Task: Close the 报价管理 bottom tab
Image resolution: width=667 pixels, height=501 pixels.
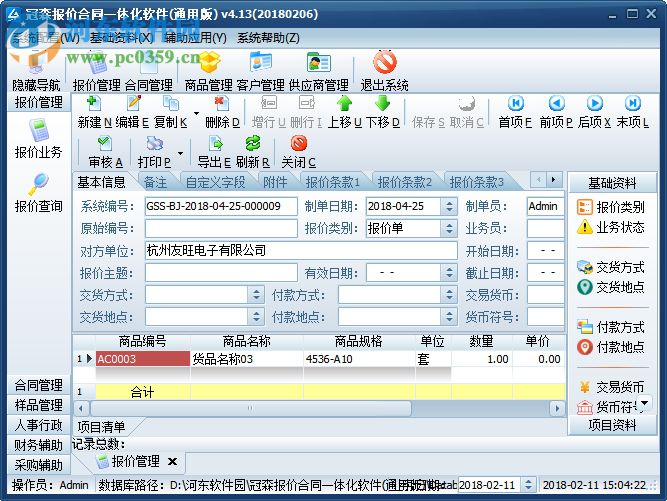Action: (x=172, y=461)
